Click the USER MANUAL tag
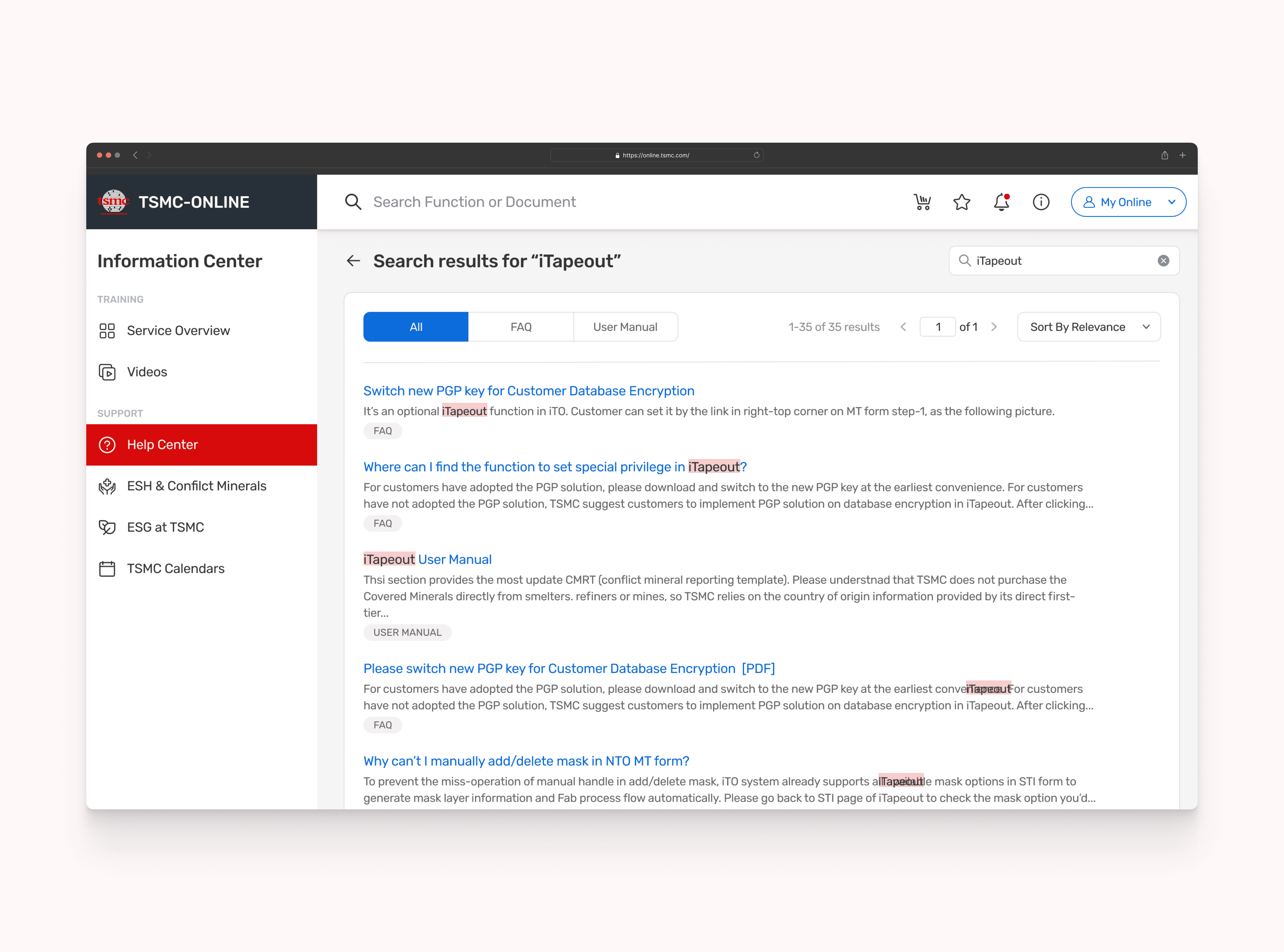Image resolution: width=1284 pixels, height=952 pixels. pos(407,633)
